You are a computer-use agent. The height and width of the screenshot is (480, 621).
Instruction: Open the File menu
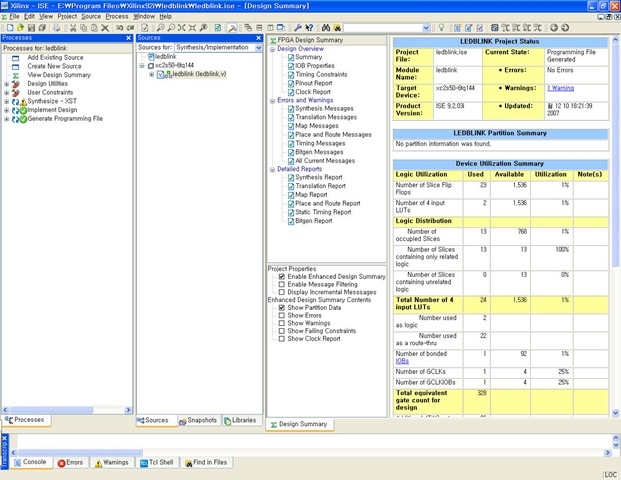click(14, 16)
